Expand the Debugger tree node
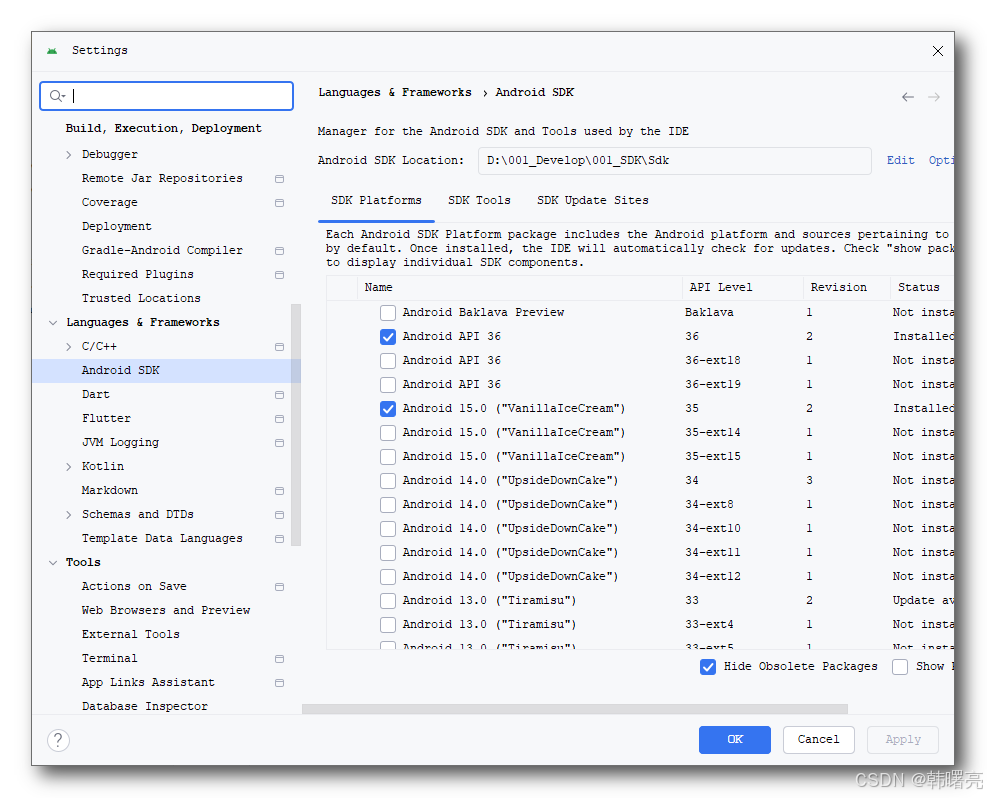 coord(69,155)
